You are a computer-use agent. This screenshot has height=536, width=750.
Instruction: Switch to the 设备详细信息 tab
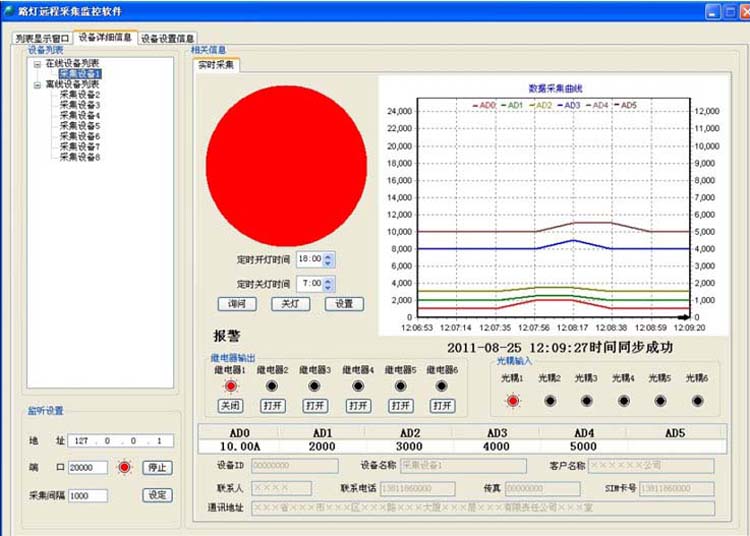click(105, 37)
